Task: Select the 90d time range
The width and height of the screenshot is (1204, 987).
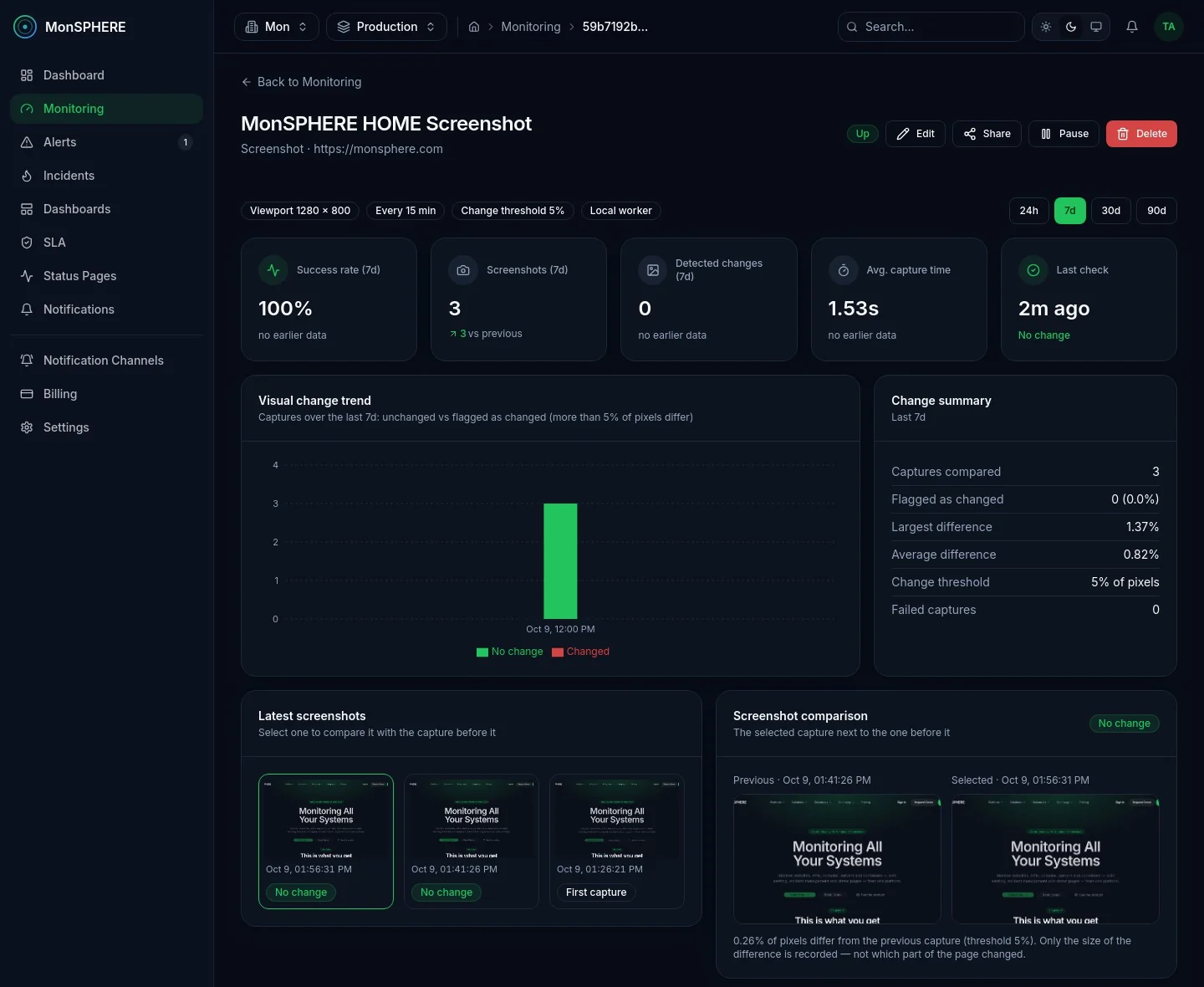Action: 1156,211
